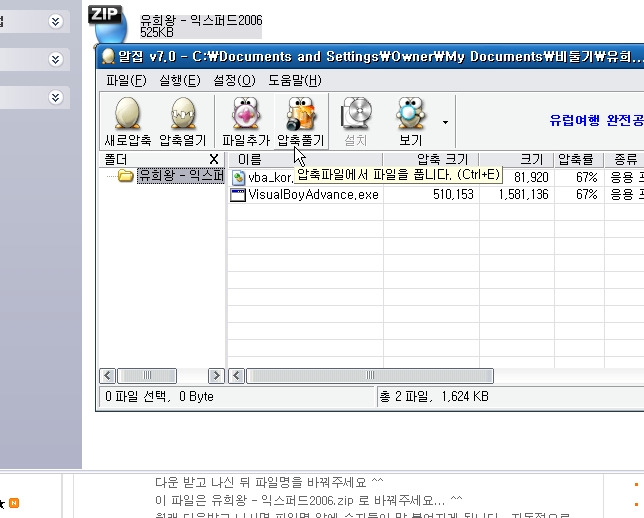Close the 폴더 pane with X

[214, 159]
